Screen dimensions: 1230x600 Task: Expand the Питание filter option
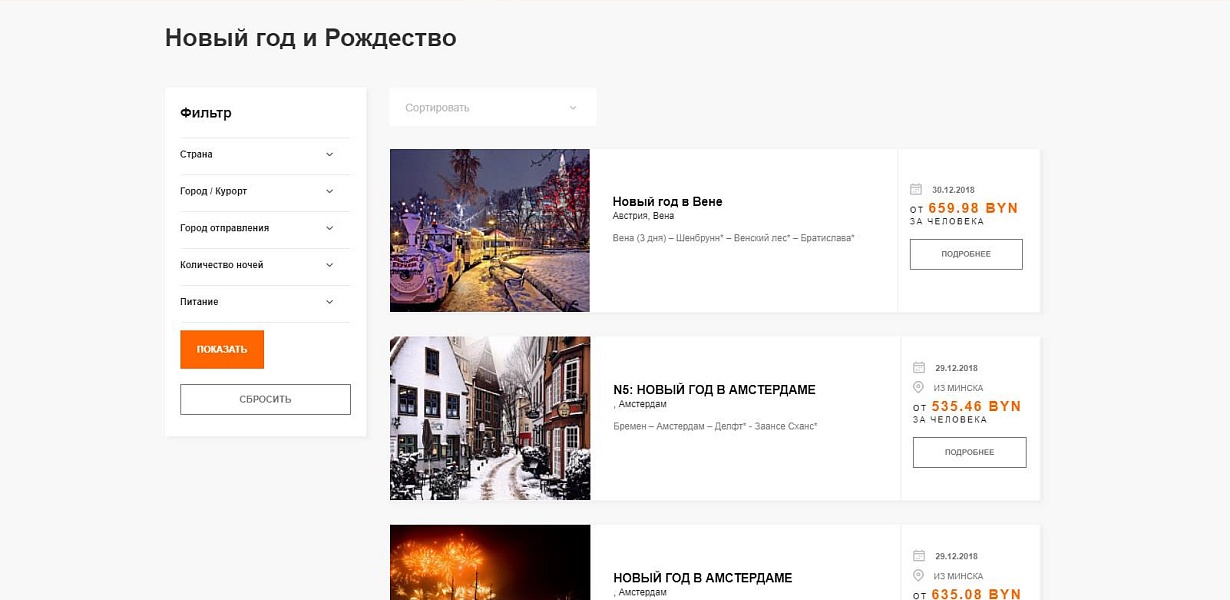(x=265, y=302)
